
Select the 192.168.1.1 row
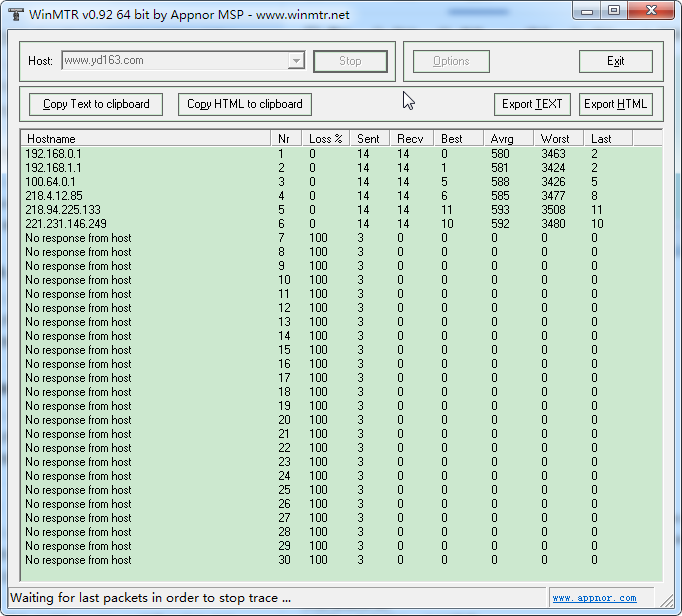pyautogui.click(x=341, y=168)
